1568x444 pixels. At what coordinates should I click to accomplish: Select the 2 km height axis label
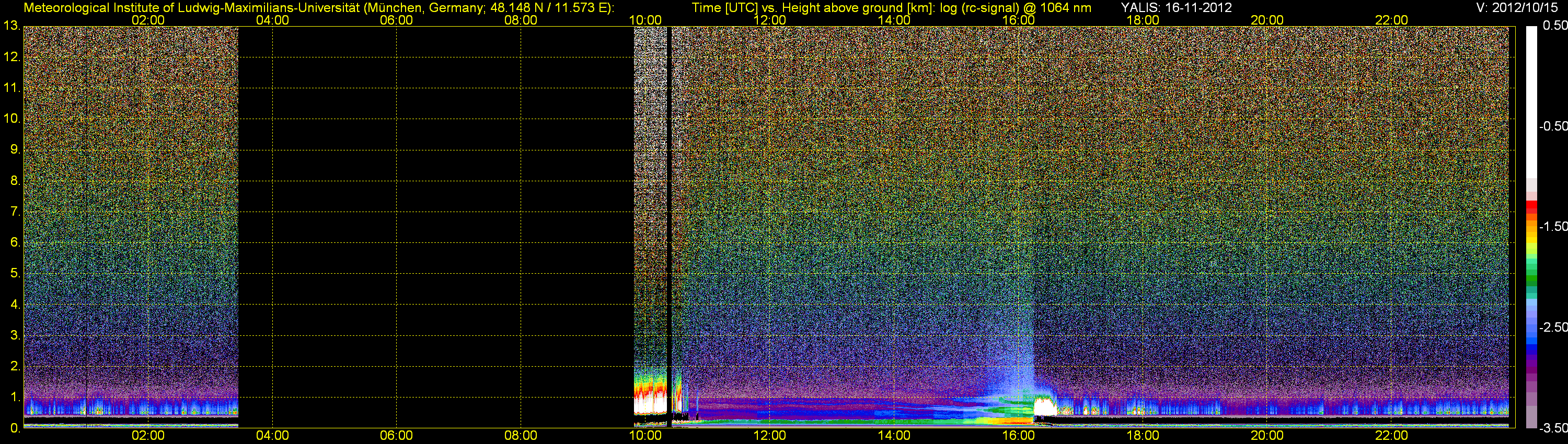pyautogui.click(x=15, y=366)
